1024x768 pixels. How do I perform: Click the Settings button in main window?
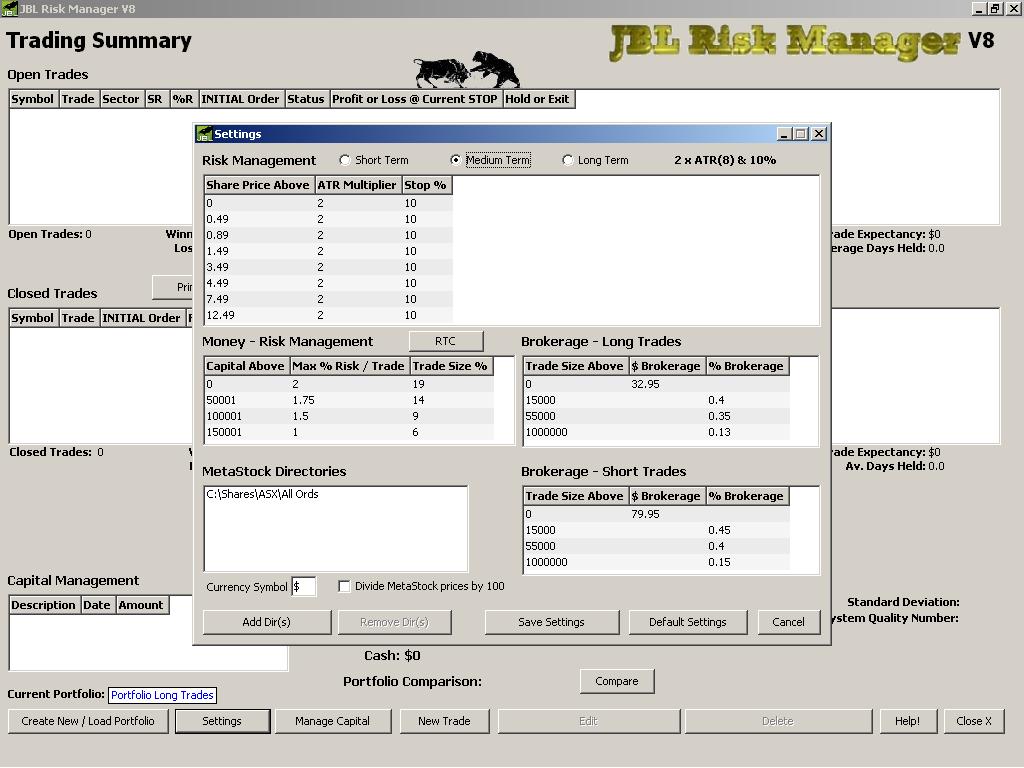(x=222, y=722)
